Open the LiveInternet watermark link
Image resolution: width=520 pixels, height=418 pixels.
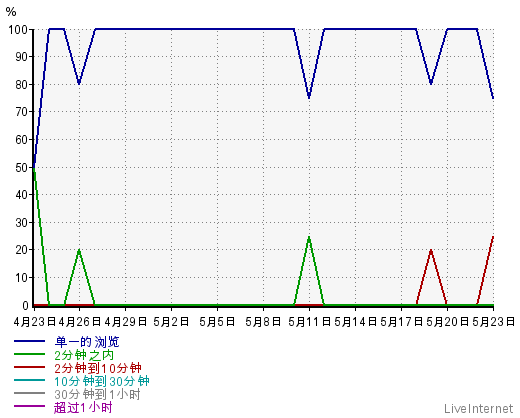(478, 409)
